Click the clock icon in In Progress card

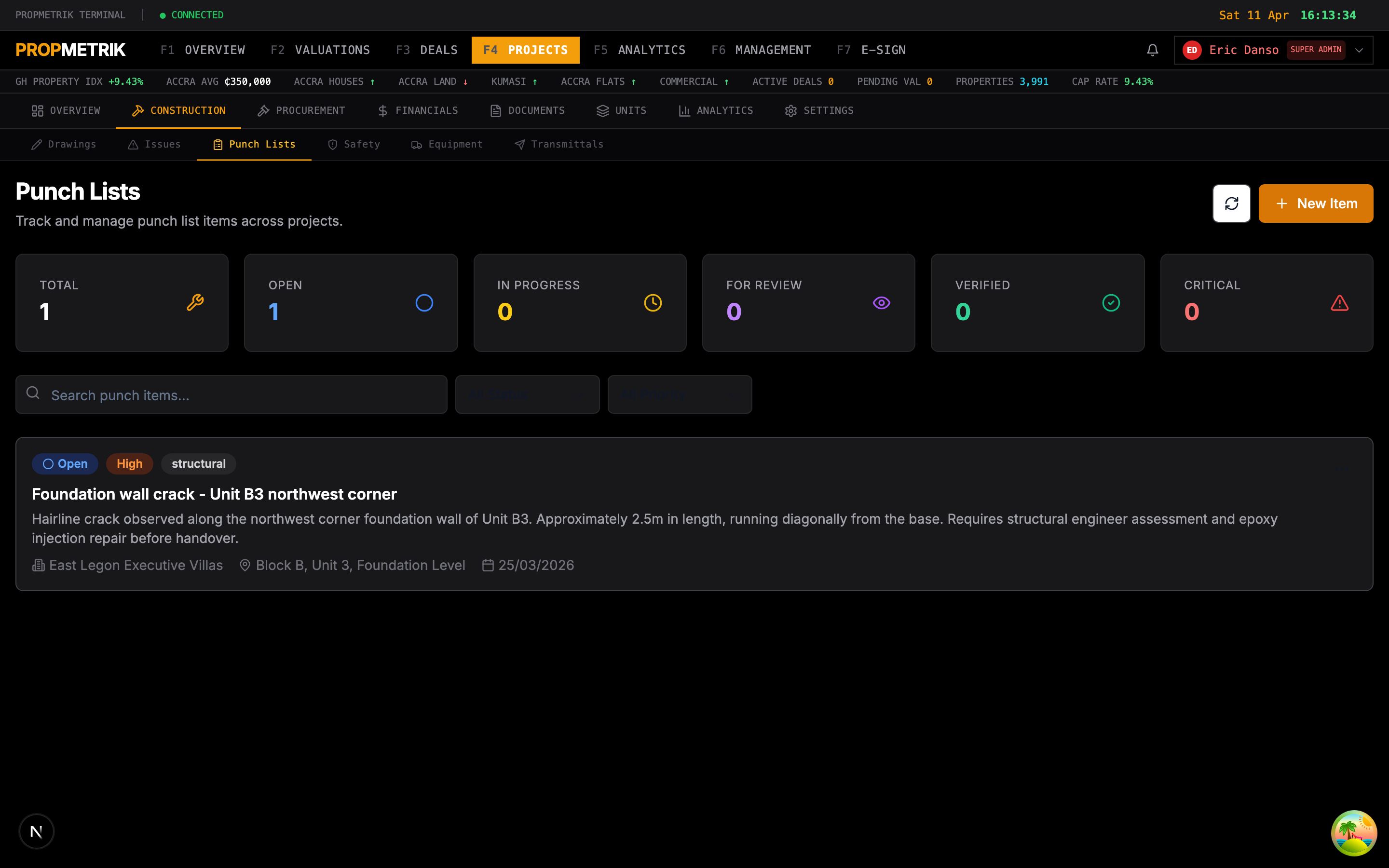pyautogui.click(x=653, y=302)
